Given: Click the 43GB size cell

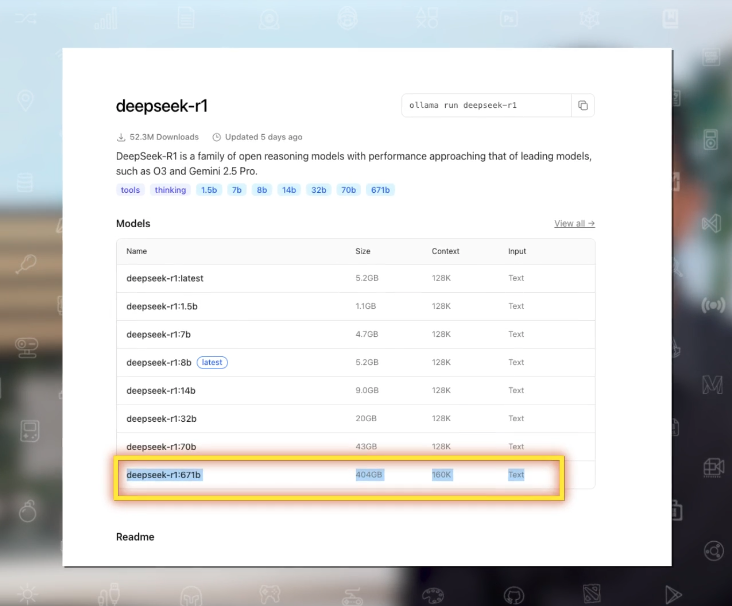Looking at the screenshot, I should (x=366, y=446).
